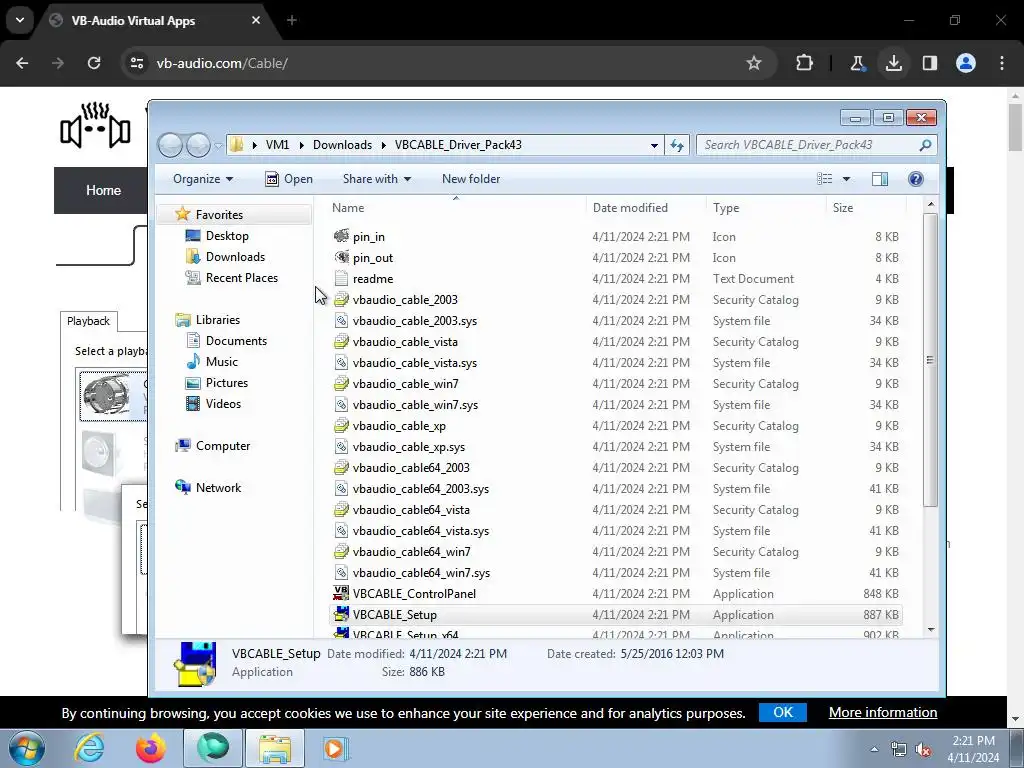The width and height of the screenshot is (1024, 768).
Task: Open the Videos library
Action: [223, 404]
